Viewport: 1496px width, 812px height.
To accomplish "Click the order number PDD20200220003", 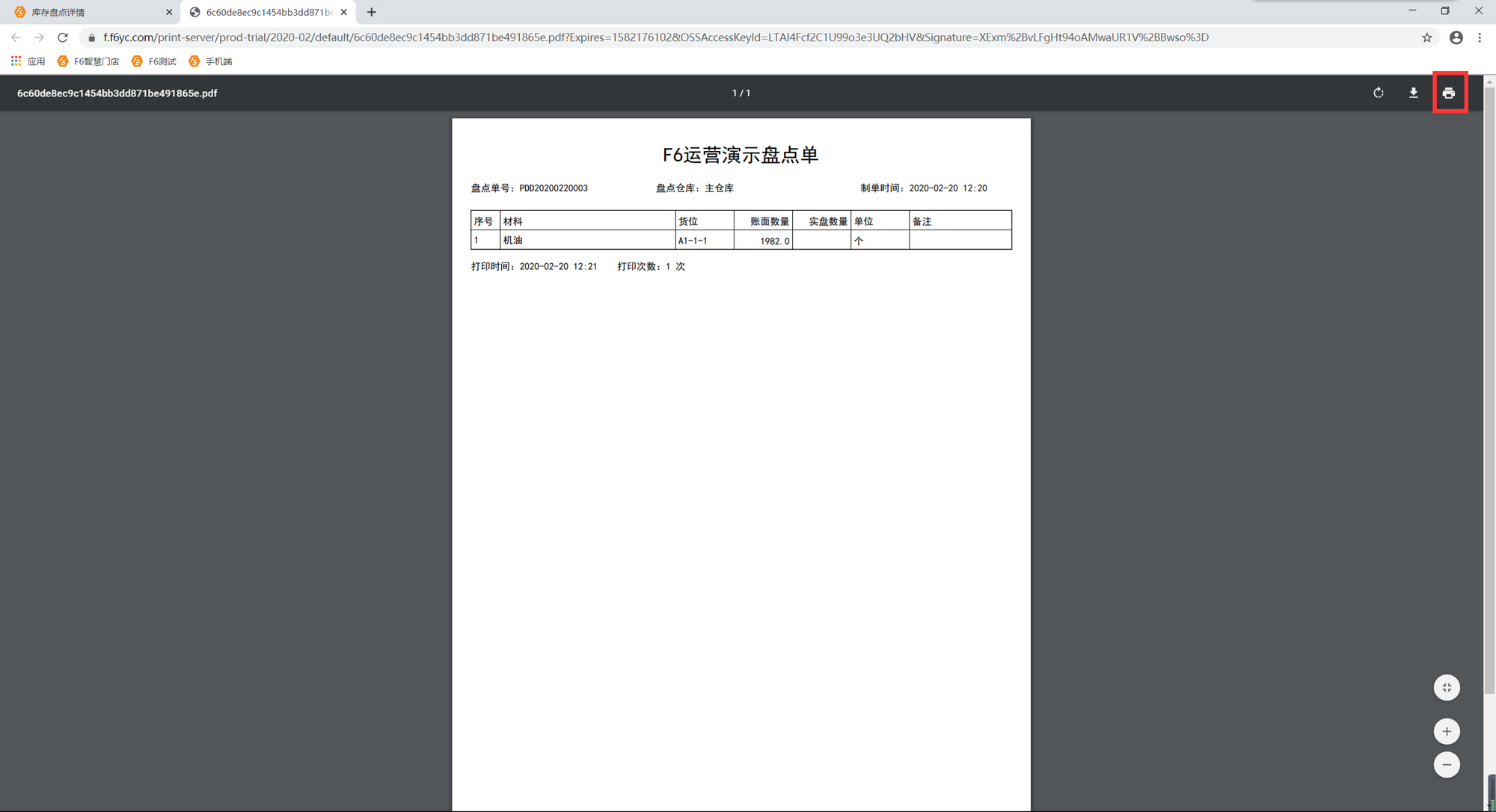I will coord(554,188).
